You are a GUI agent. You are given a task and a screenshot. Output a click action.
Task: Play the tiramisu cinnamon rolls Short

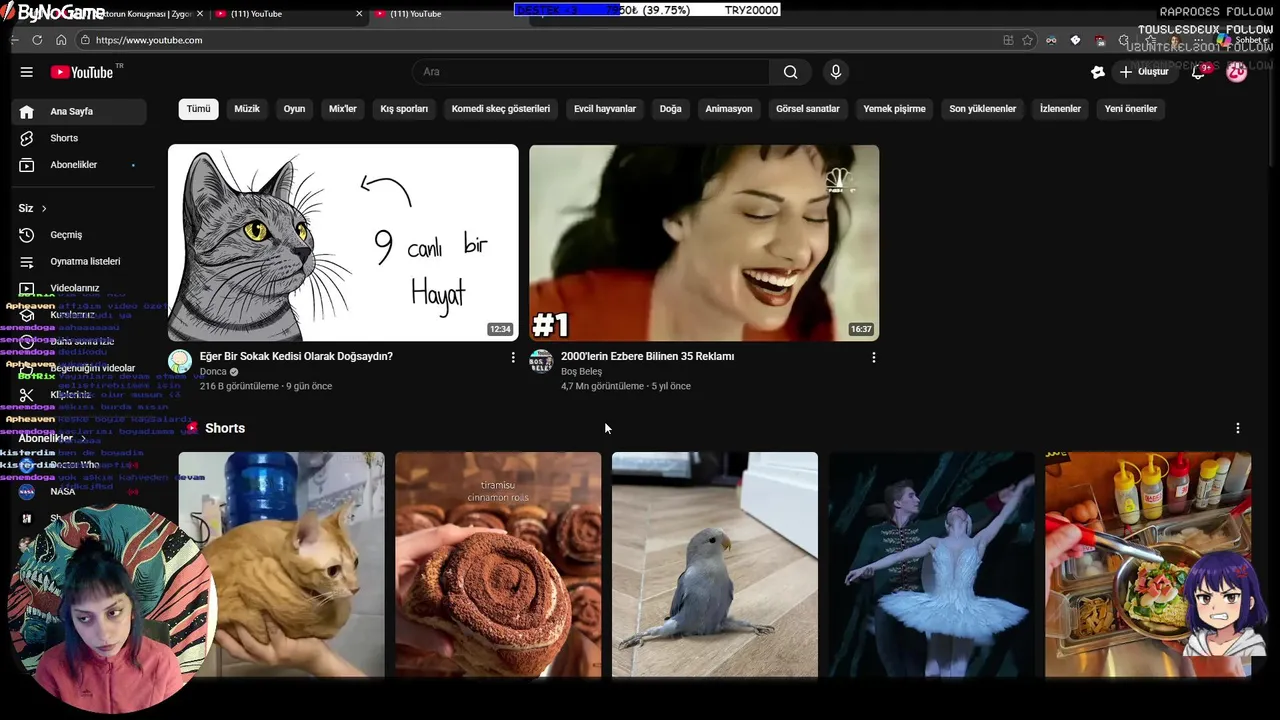click(498, 565)
